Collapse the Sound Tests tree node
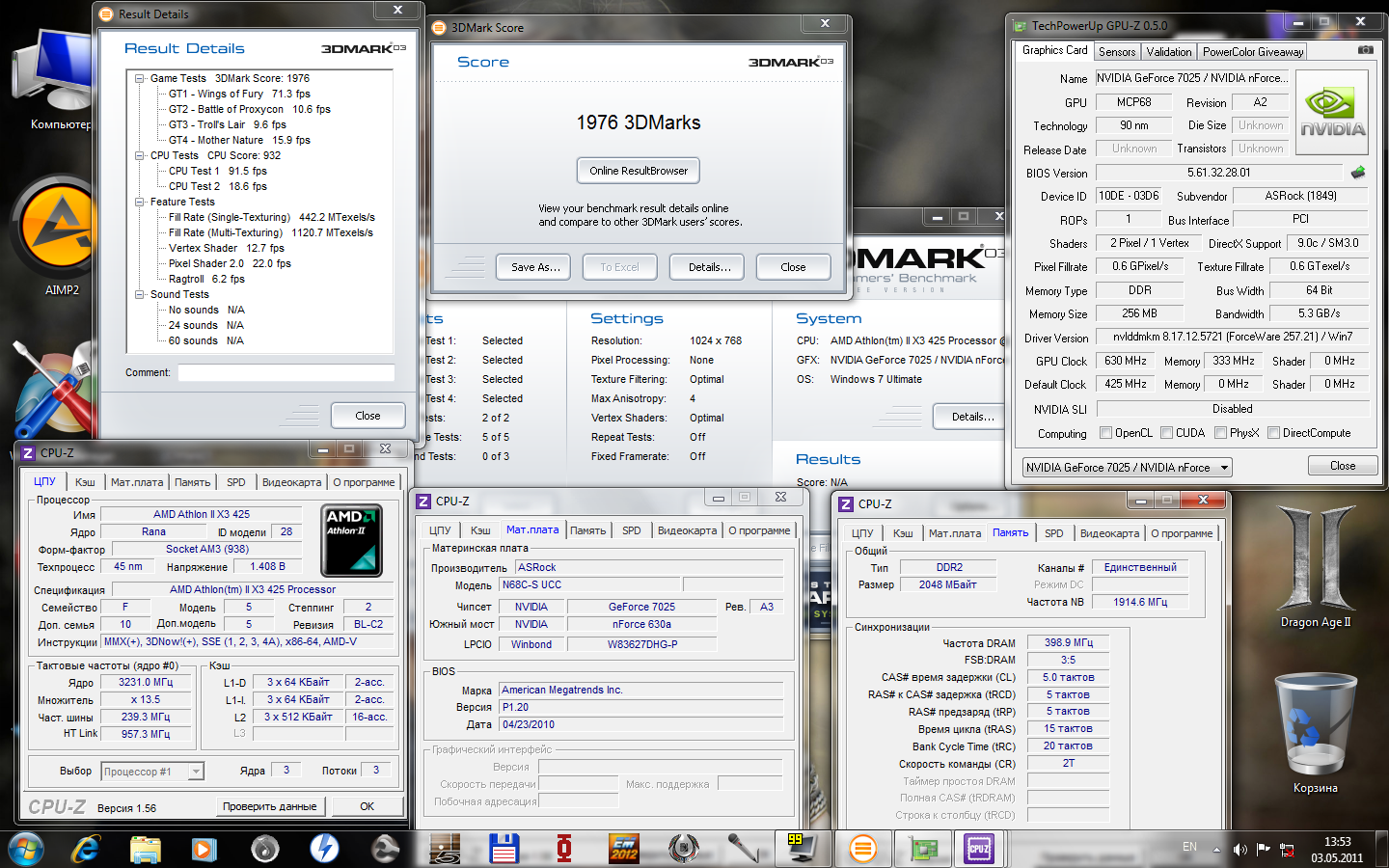This screenshot has height=868, width=1389. pos(140,294)
